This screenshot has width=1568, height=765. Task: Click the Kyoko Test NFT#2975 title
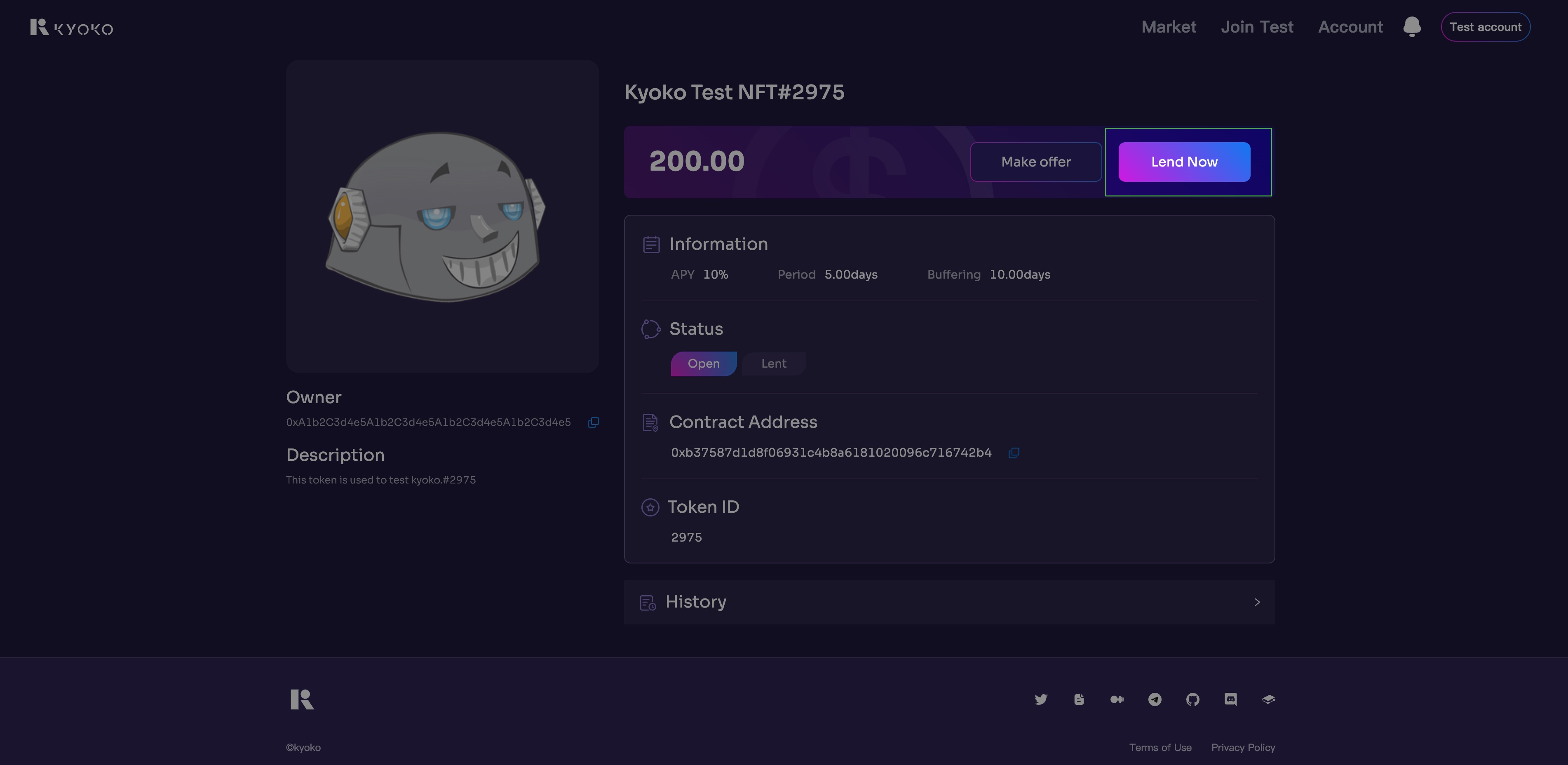[734, 92]
